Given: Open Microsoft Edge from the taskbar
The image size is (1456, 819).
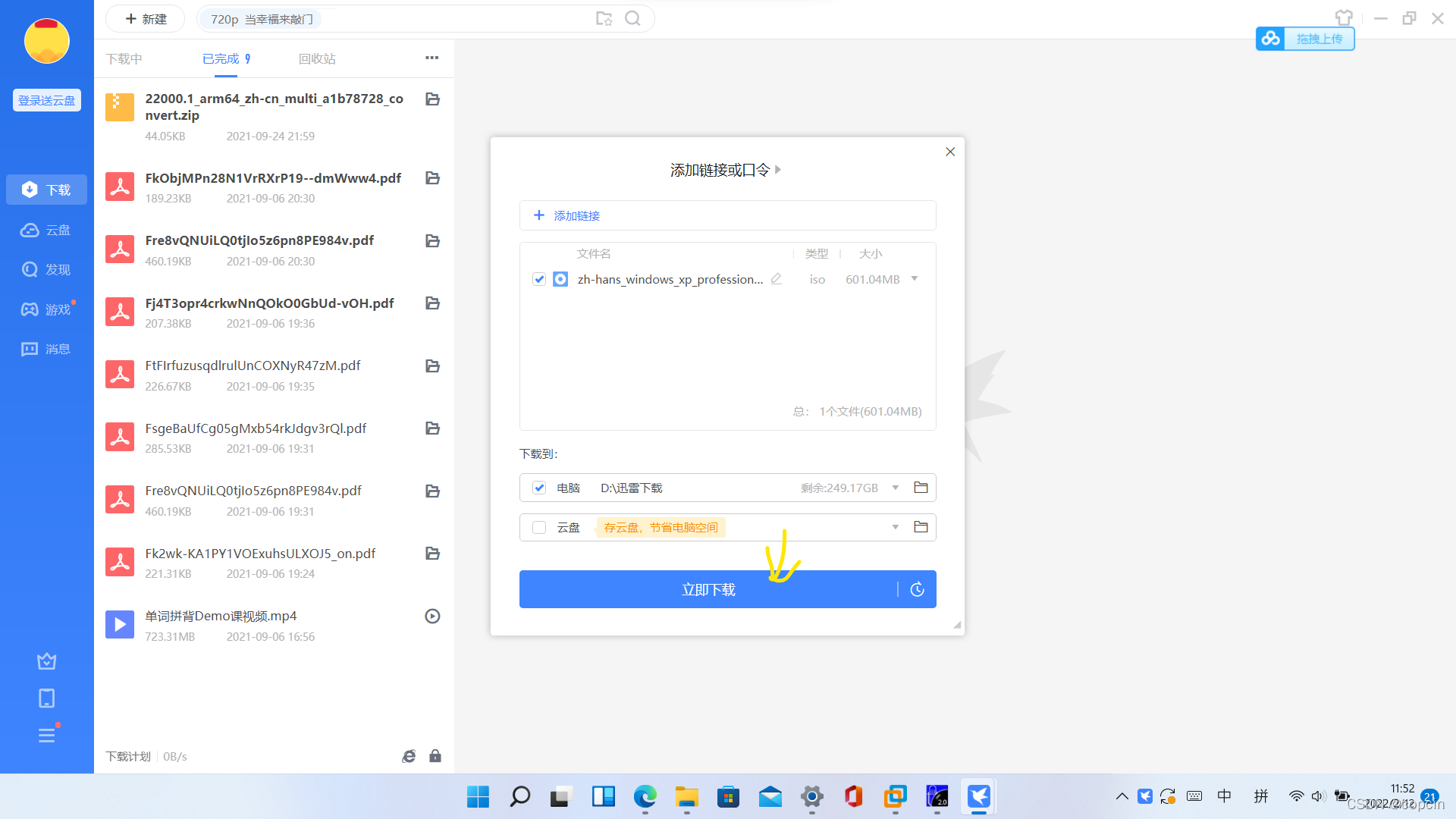Looking at the screenshot, I should pyautogui.click(x=645, y=797).
